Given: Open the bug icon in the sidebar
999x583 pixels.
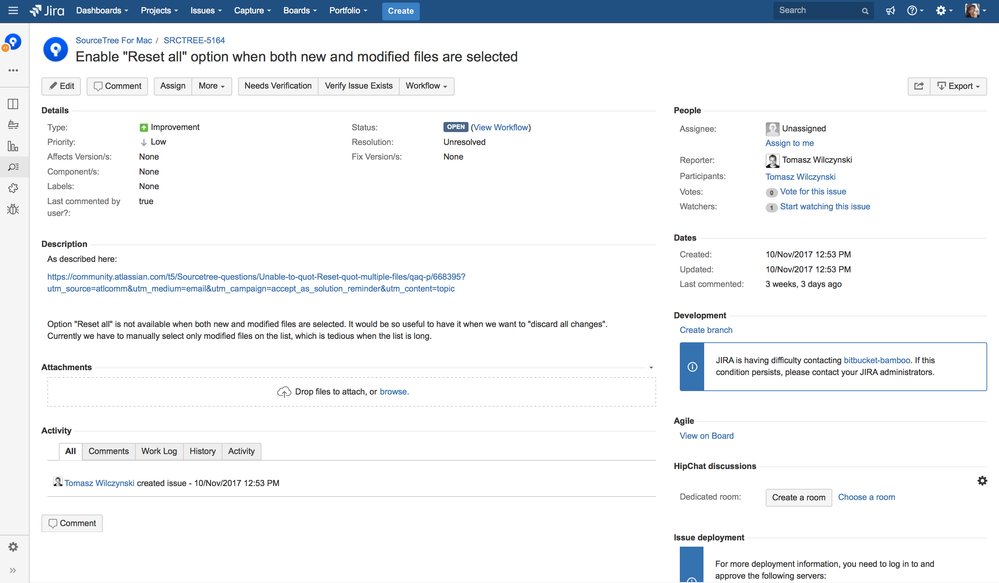Looking at the screenshot, I should [x=13, y=209].
